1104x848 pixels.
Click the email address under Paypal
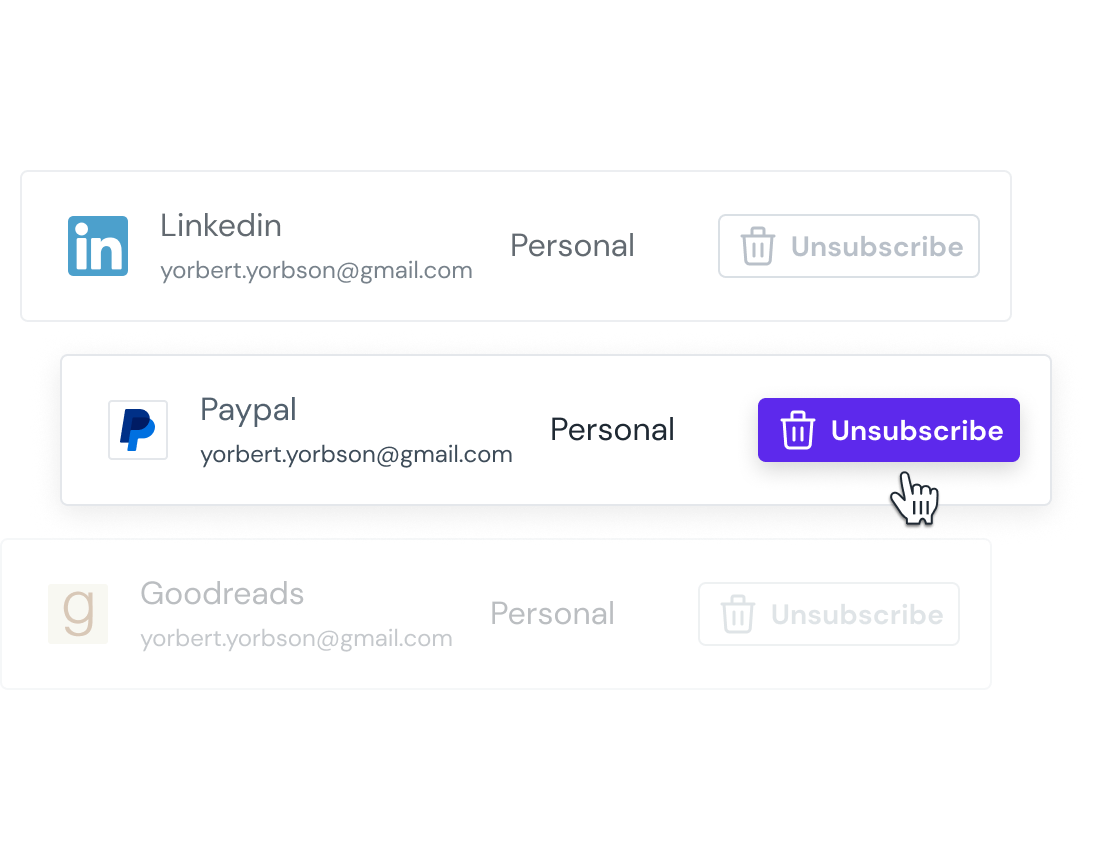point(356,454)
